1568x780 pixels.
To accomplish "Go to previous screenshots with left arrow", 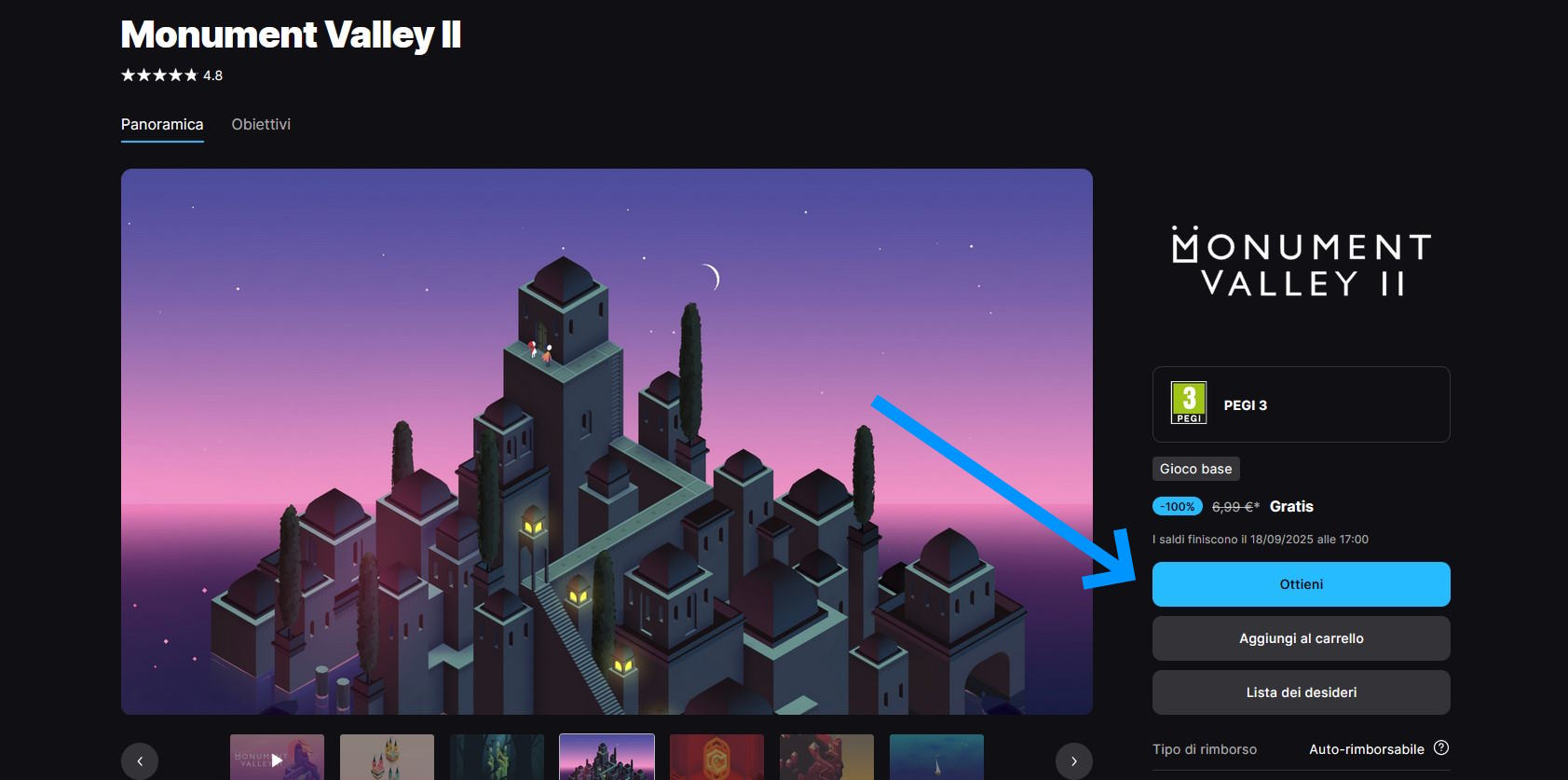I will tap(140, 761).
